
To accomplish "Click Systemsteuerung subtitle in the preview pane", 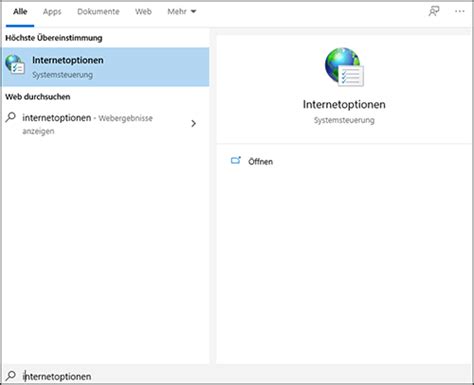I will (x=344, y=120).
